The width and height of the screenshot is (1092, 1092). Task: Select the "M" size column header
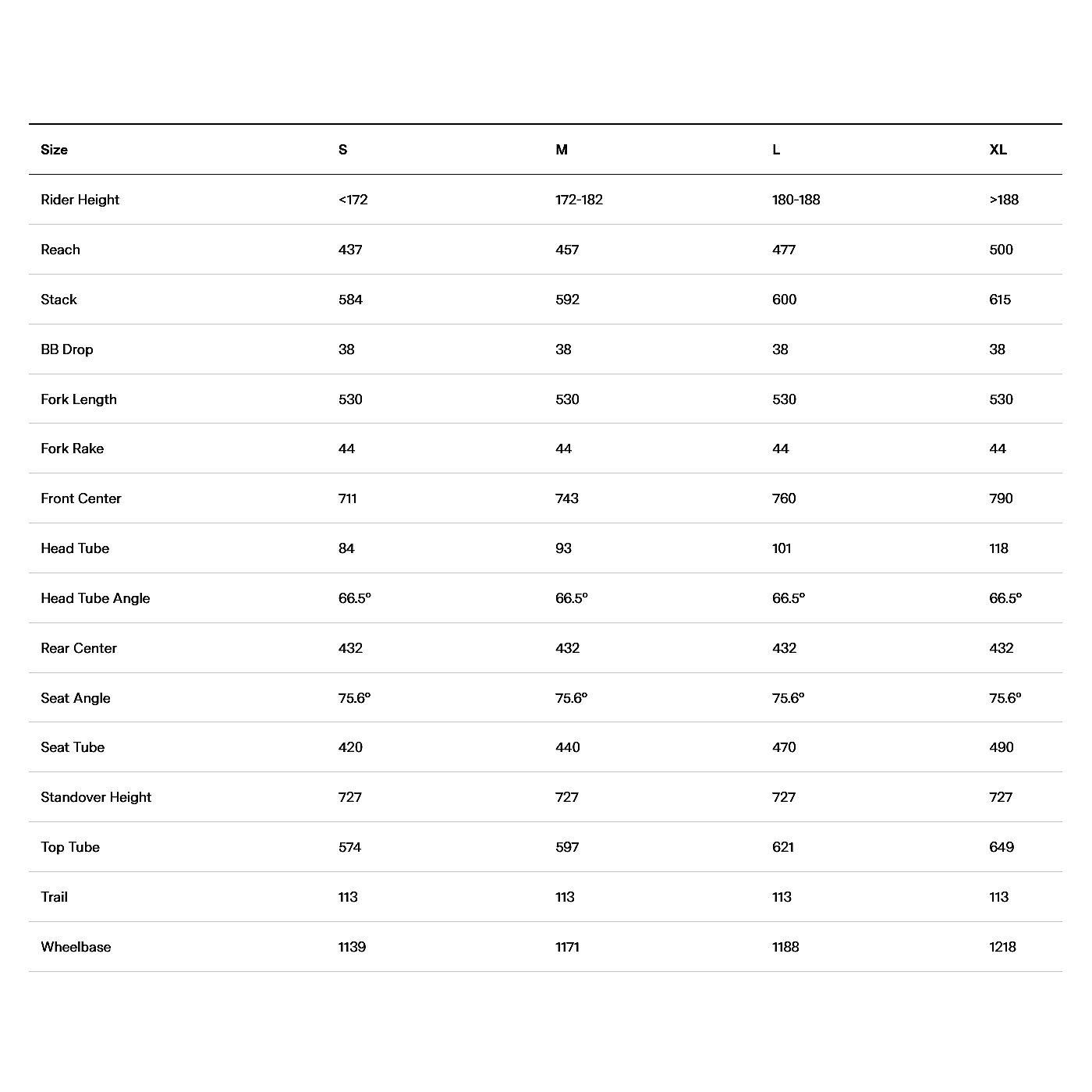[562, 150]
